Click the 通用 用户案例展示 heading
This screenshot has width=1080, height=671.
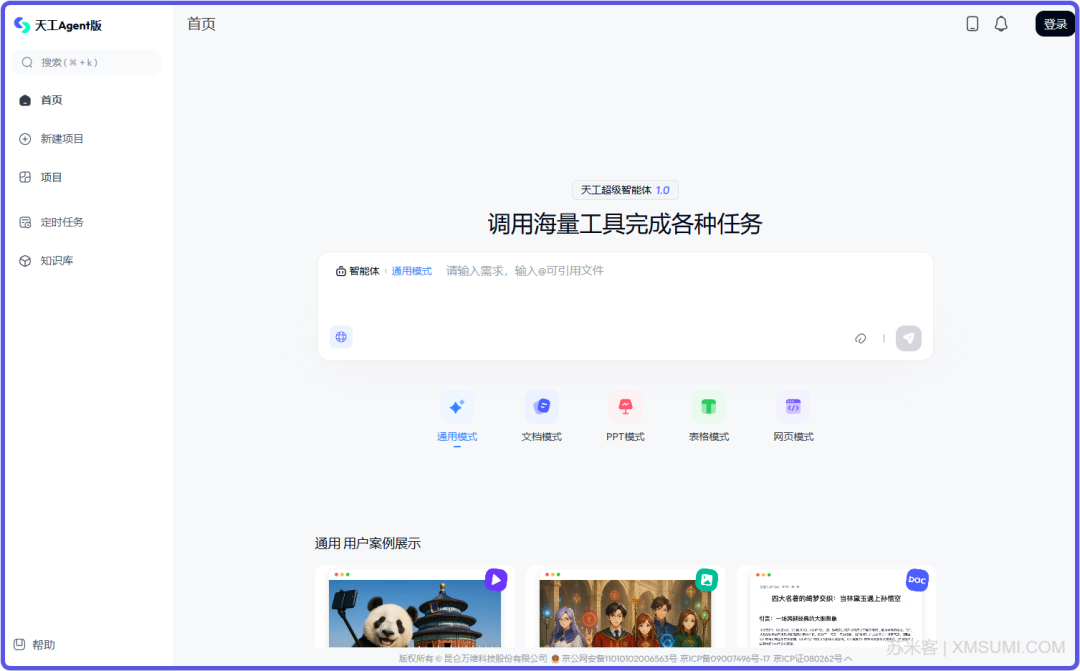point(368,544)
